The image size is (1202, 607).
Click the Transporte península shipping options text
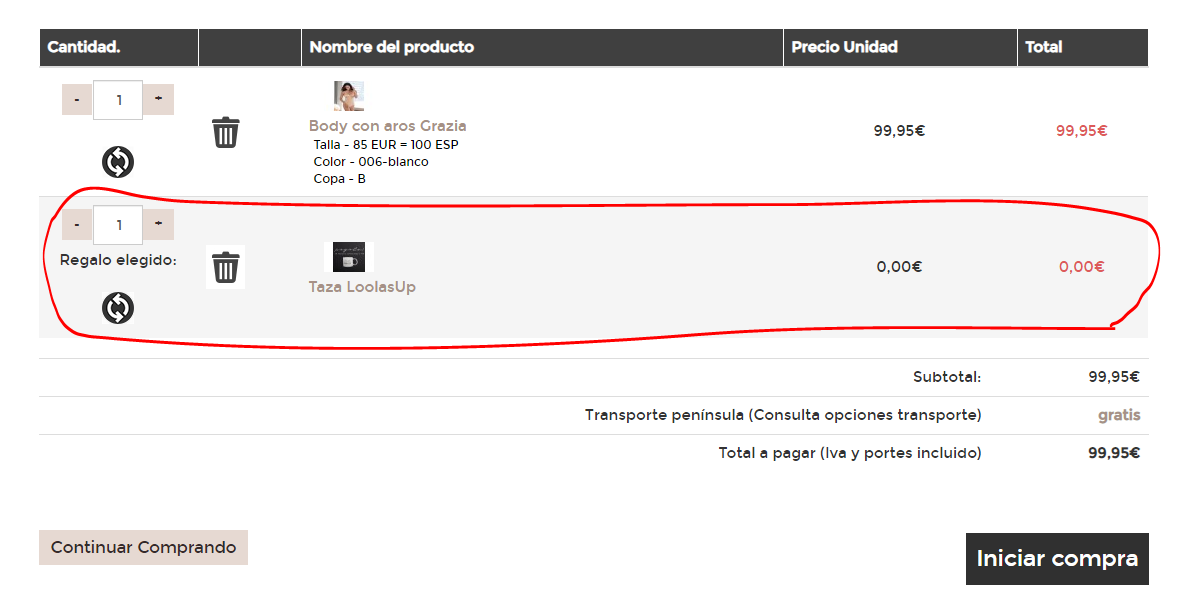(783, 415)
